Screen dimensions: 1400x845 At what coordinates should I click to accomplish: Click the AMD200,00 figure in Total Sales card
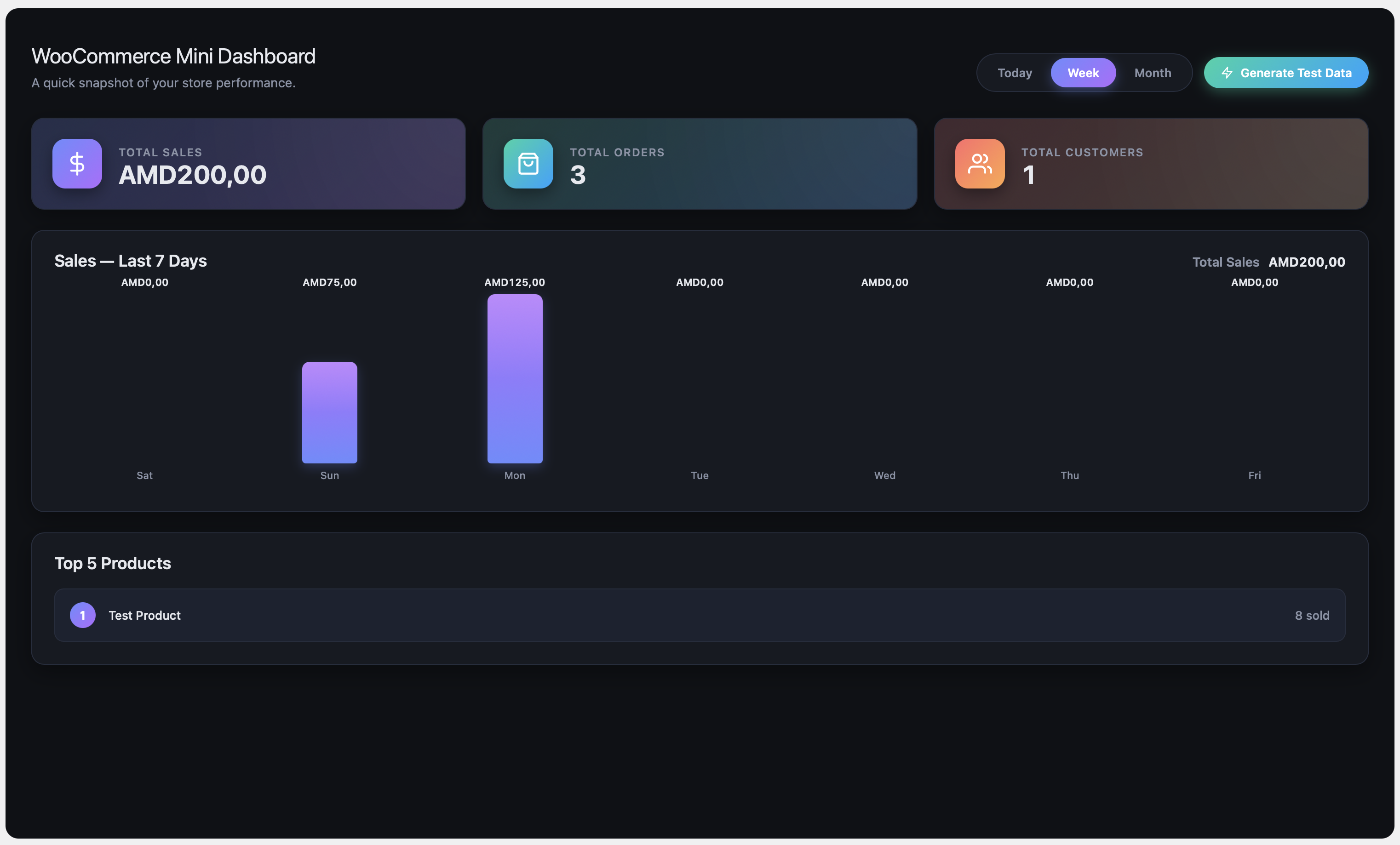[x=193, y=175]
